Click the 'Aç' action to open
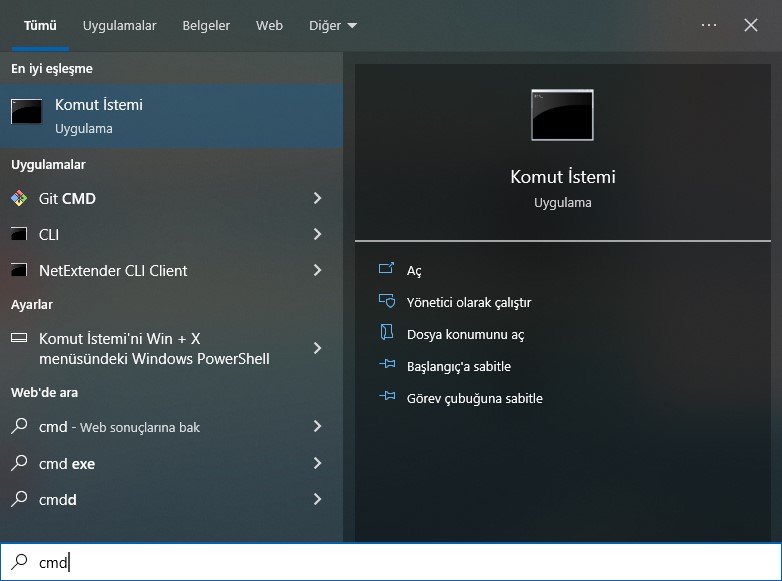782x581 pixels. (x=414, y=270)
